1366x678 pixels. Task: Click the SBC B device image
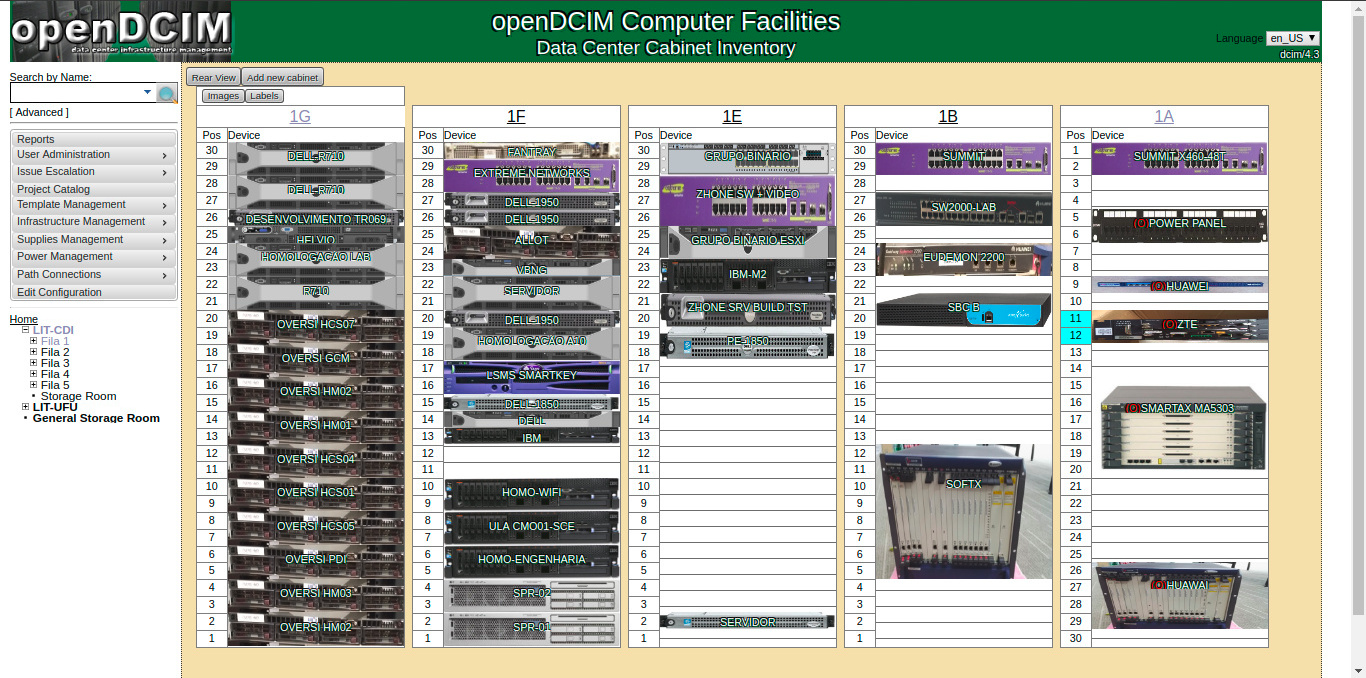[x=963, y=308]
